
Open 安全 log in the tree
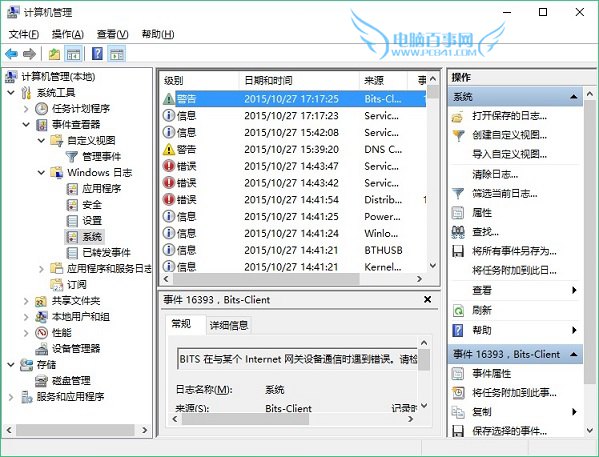tap(92, 204)
